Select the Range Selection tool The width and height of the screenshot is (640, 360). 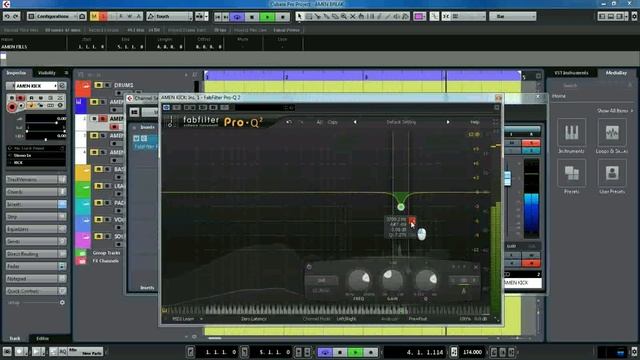(x=309, y=16)
